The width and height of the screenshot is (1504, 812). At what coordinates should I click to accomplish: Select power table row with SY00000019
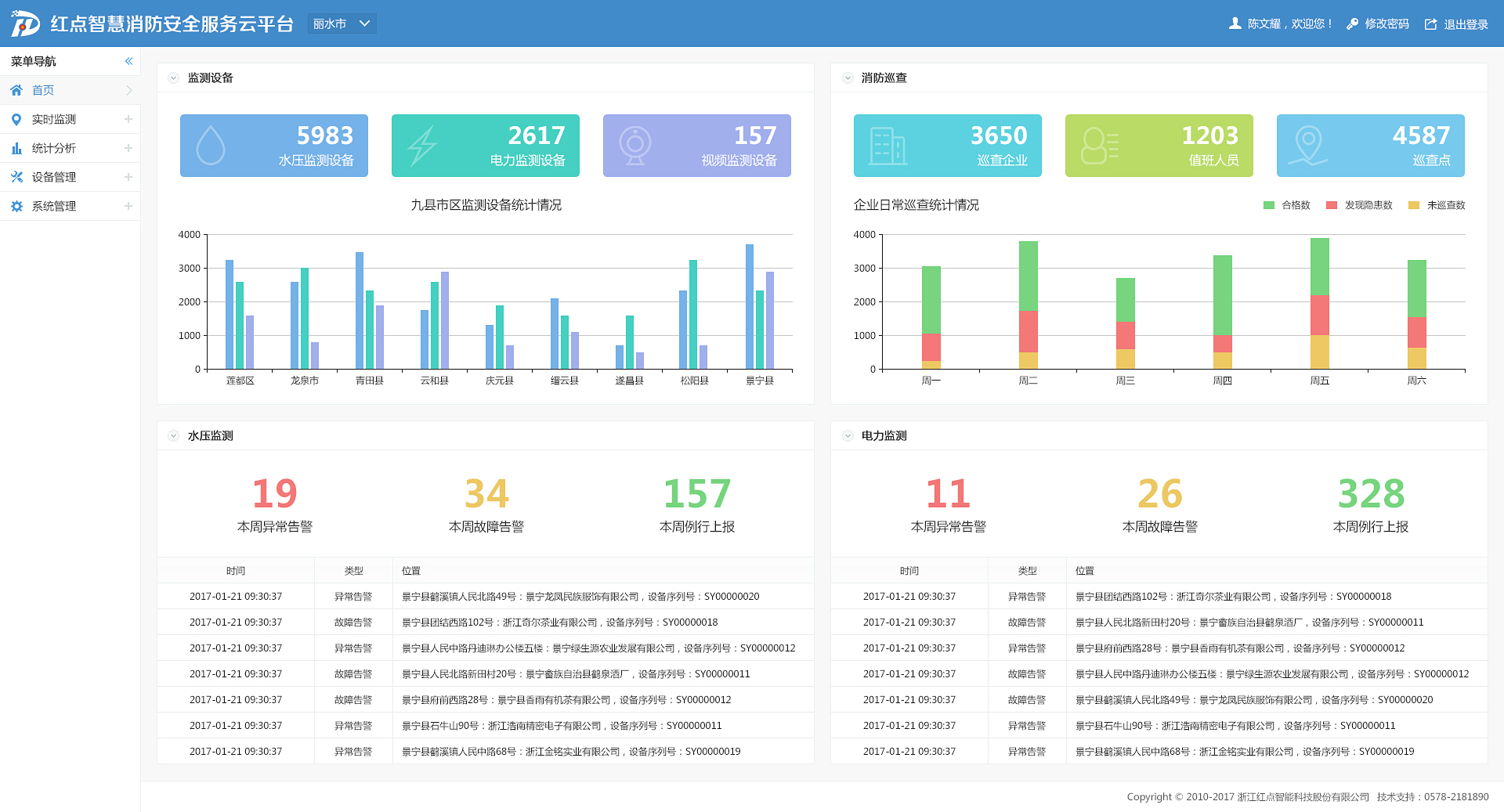click(1159, 751)
